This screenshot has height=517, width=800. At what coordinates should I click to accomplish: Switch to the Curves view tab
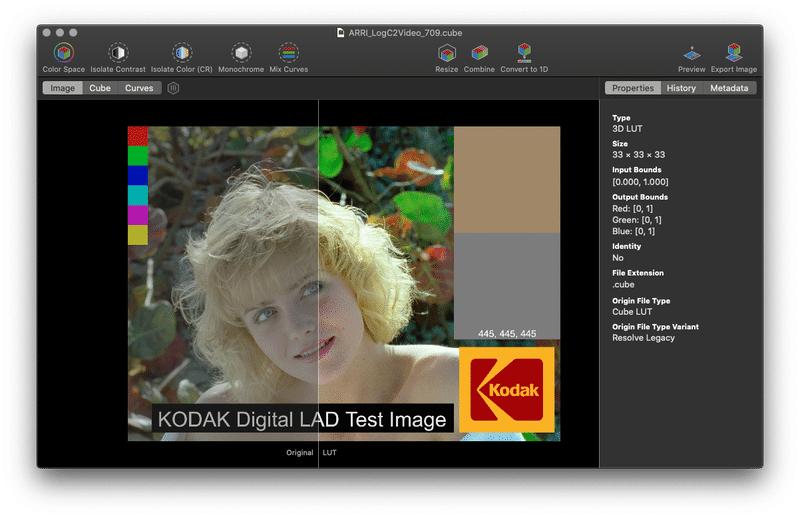click(x=139, y=88)
